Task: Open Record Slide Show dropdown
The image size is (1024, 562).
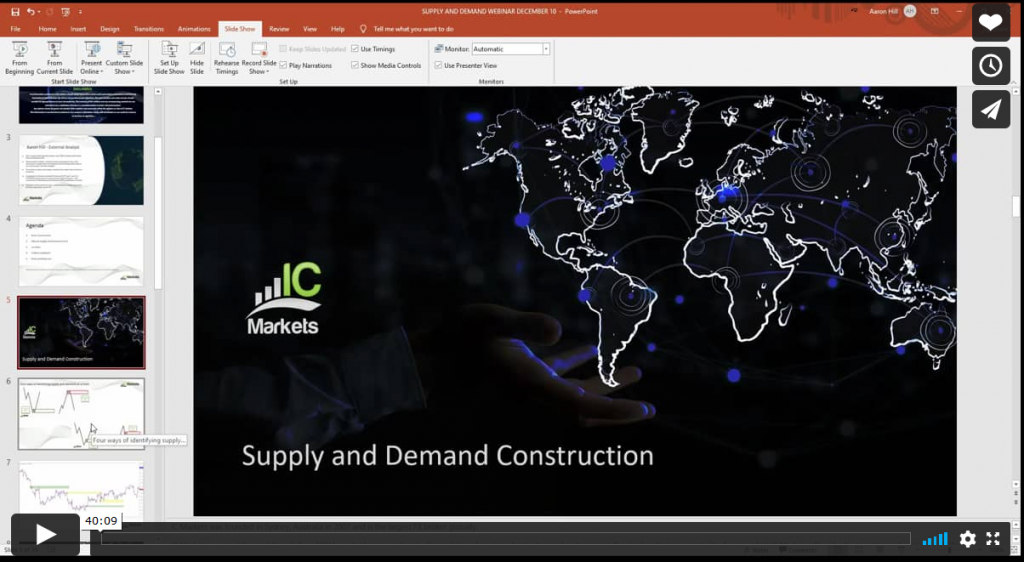Action: pos(259,58)
